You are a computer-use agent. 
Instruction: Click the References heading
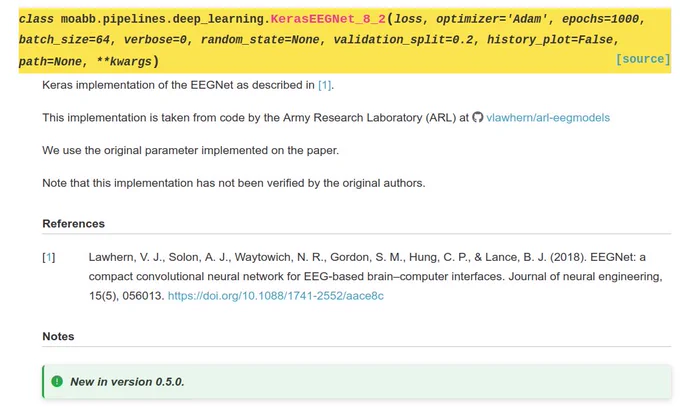pyautogui.click(x=73, y=223)
